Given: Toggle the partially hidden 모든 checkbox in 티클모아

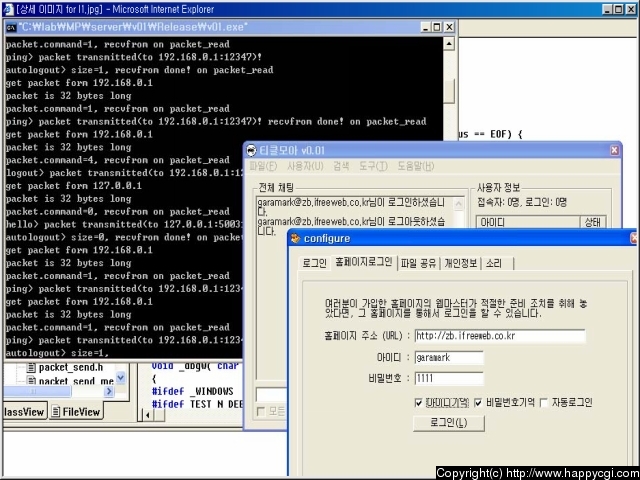Looking at the screenshot, I should [261, 412].
